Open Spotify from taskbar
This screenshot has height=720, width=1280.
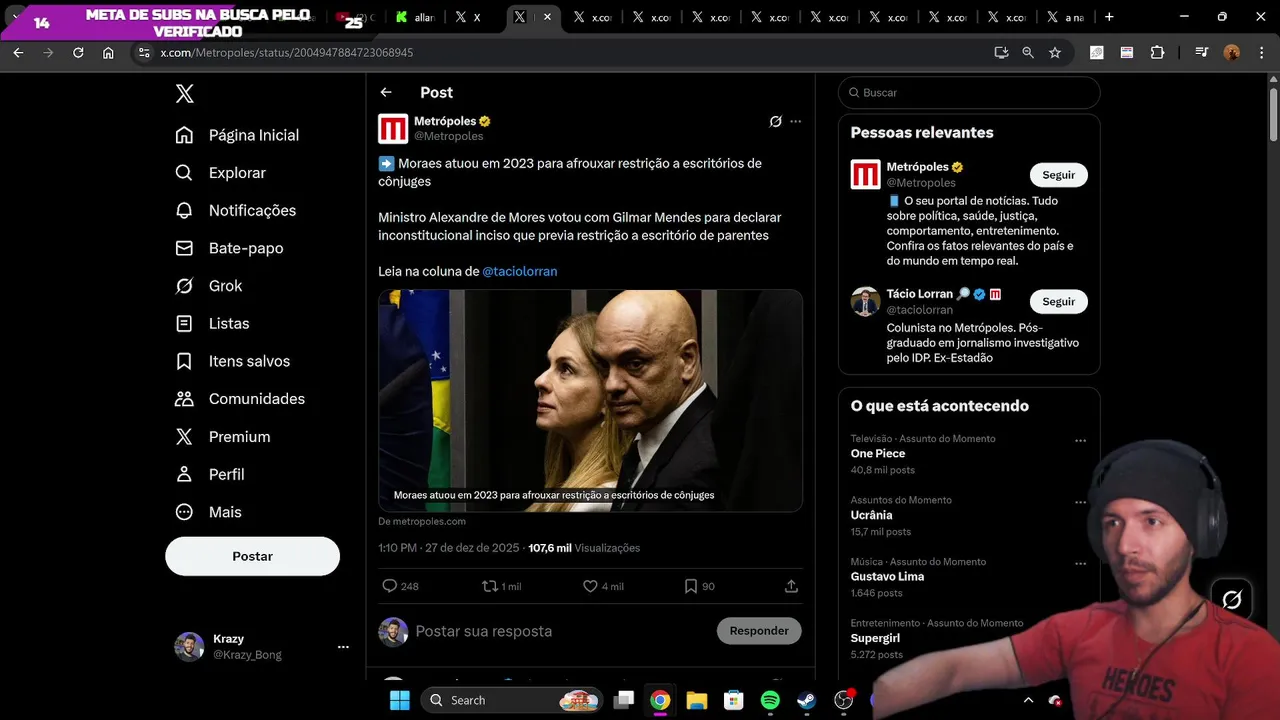tap(770, 700)
